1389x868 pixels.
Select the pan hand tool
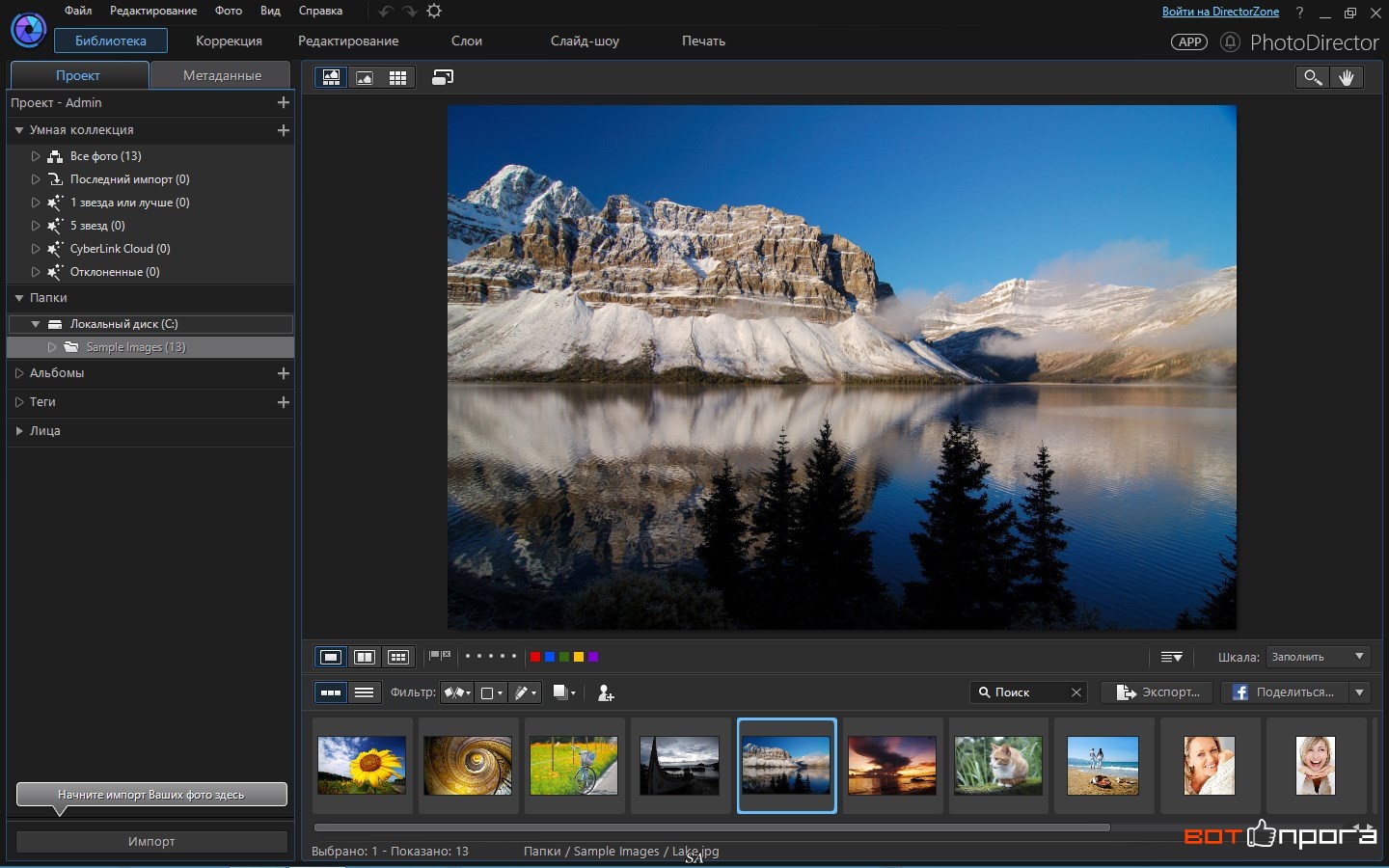pyautogui.click(x=1347, y=77)
